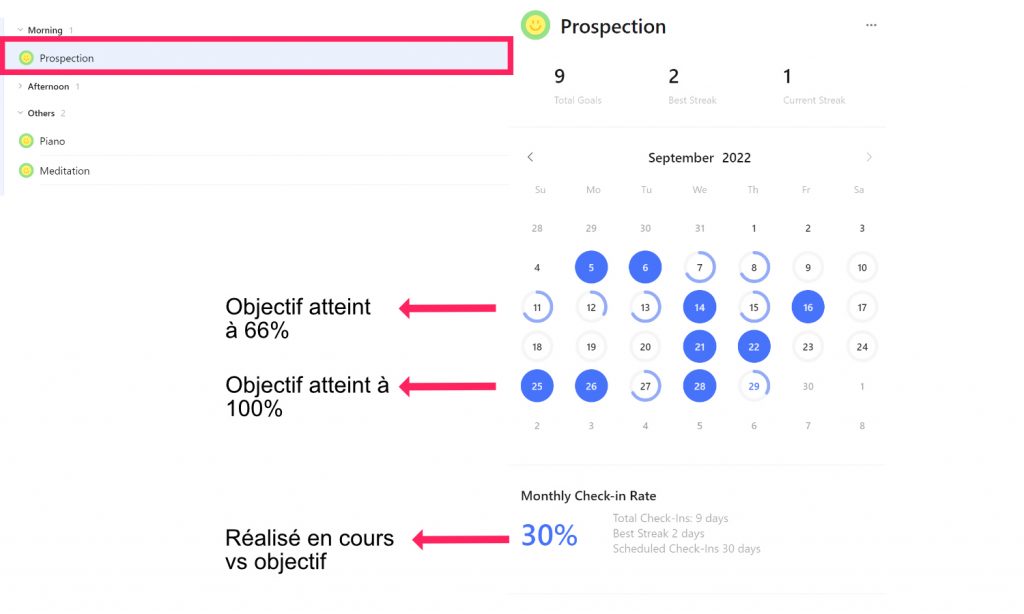1024x614 pixels.
Task: Click the September 2022 month title
Action: tap(699, 157)
